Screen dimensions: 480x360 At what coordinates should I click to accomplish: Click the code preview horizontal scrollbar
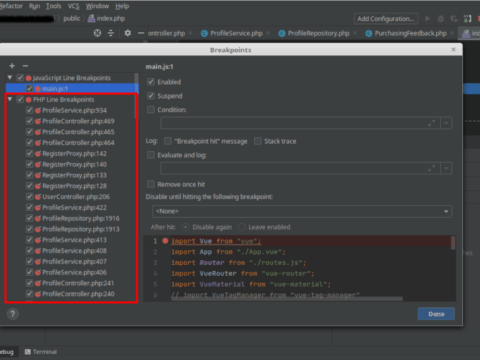click(x=287, y=299)
